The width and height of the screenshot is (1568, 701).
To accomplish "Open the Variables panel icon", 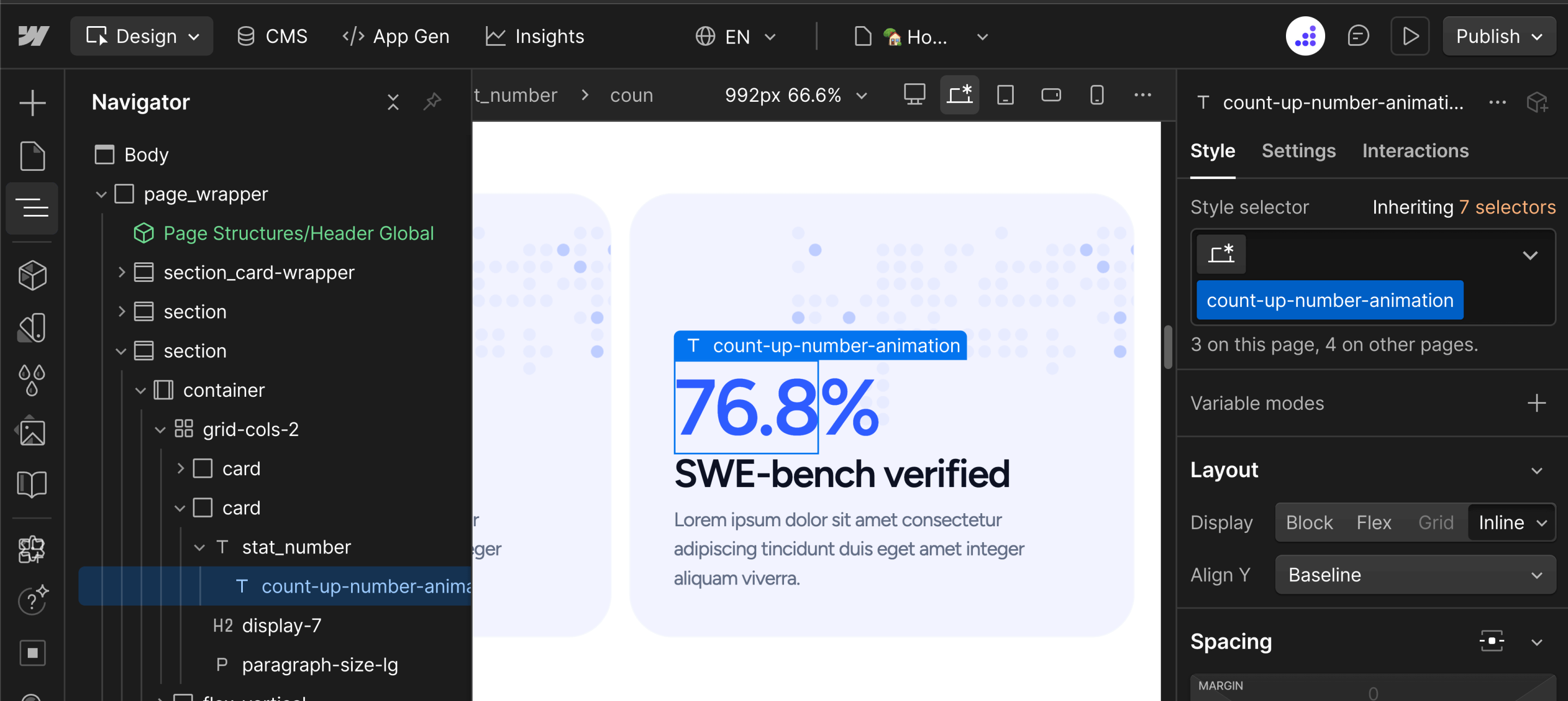I will [32, 328].
